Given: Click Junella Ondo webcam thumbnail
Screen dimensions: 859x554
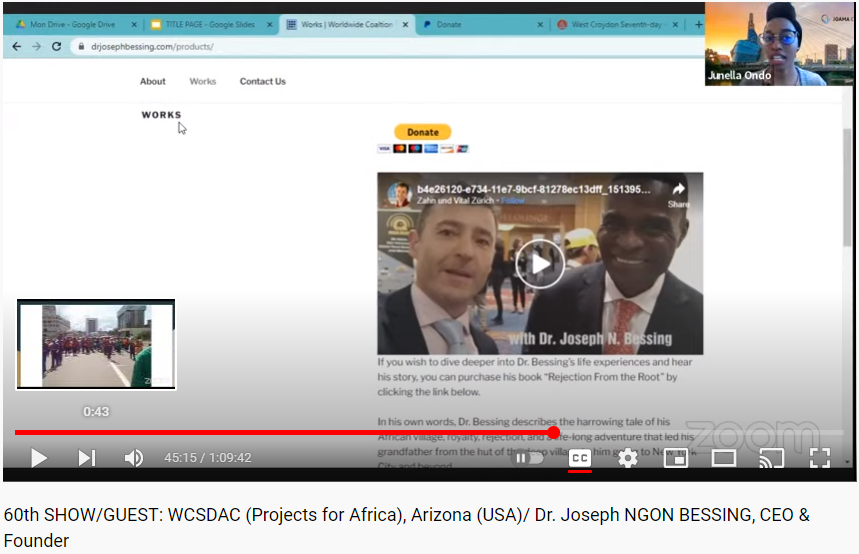Looking at the screenshot, I should click(x=779, y=44).
